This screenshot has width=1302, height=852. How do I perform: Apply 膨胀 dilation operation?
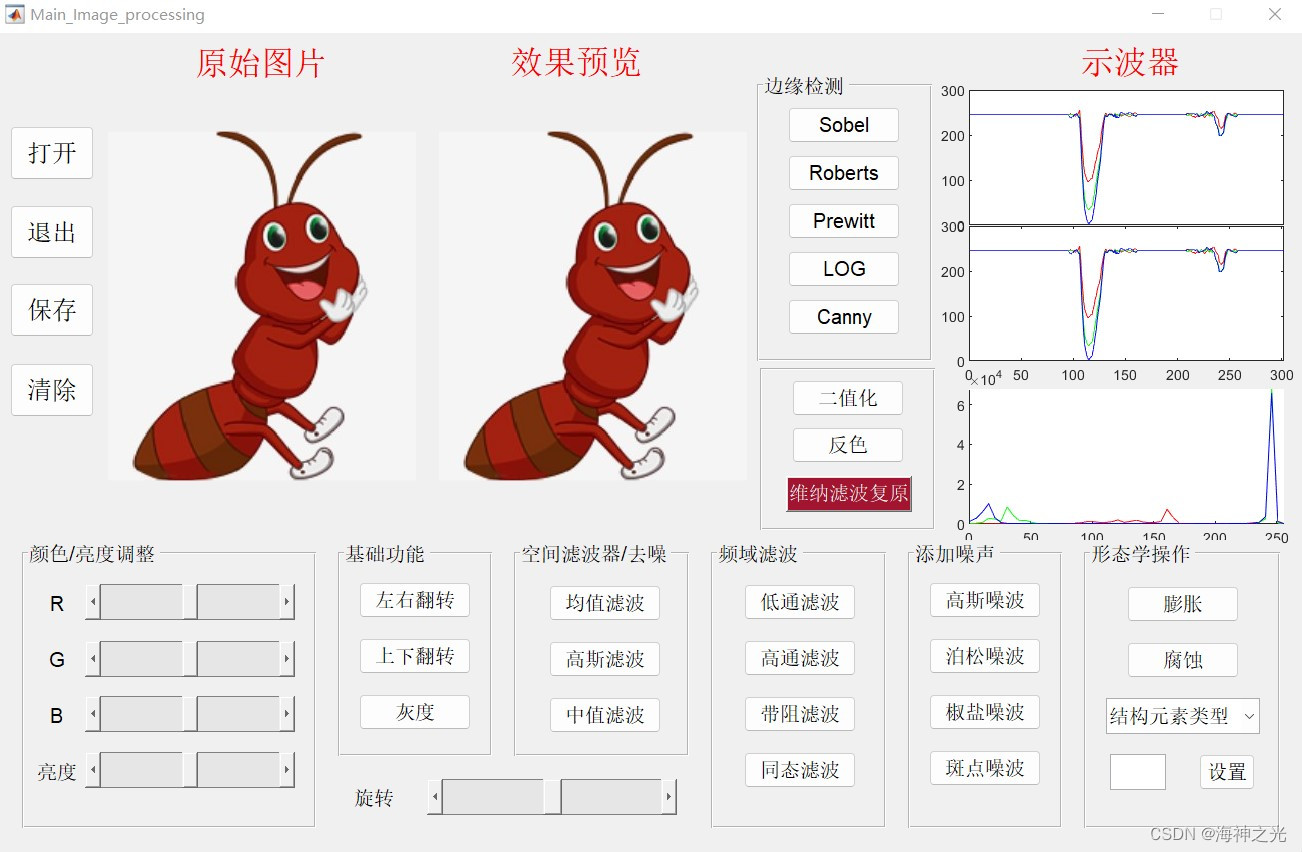[1183, 604]
